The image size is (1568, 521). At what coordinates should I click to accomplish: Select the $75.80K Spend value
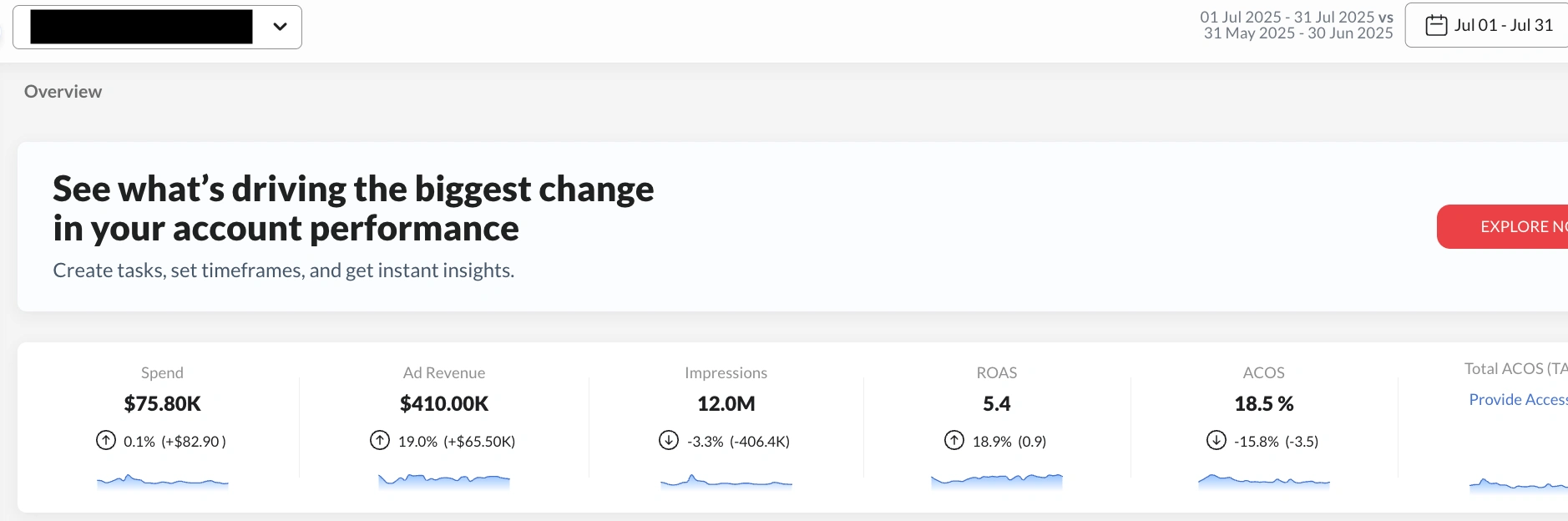tap(162, 404)
